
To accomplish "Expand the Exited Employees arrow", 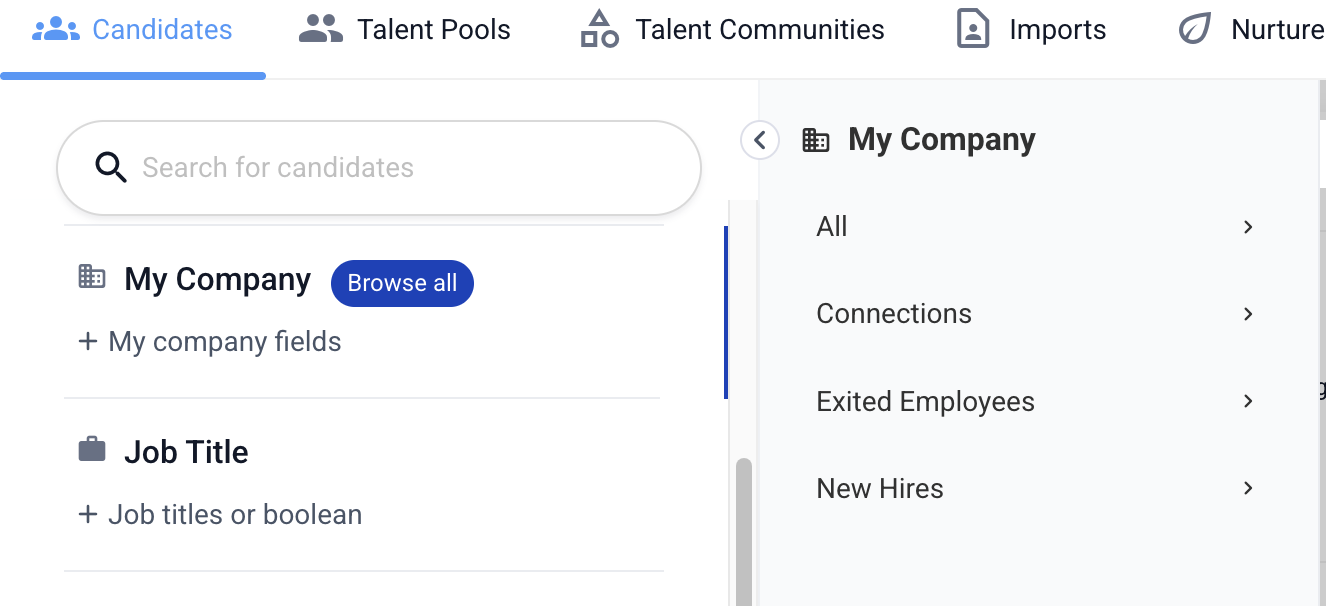I will click(1248, 401).
